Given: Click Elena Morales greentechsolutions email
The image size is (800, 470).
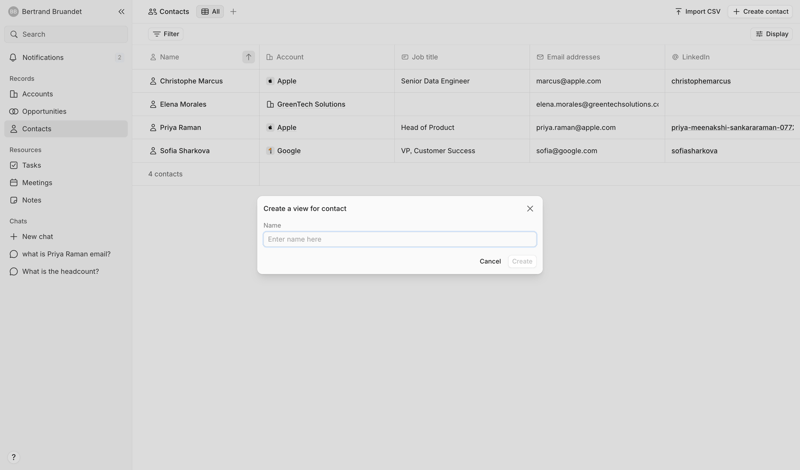Looking at the screenshot, I should point(597,104).
